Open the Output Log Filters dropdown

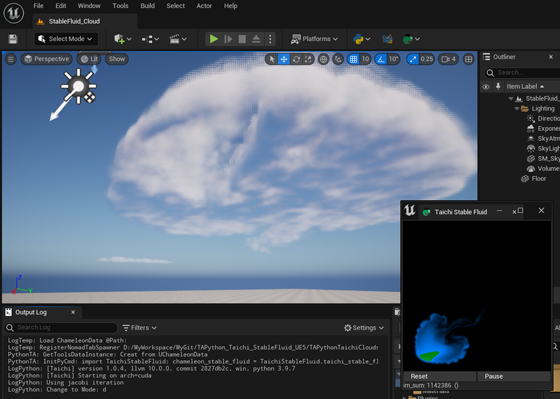click(x=139, y=328)
